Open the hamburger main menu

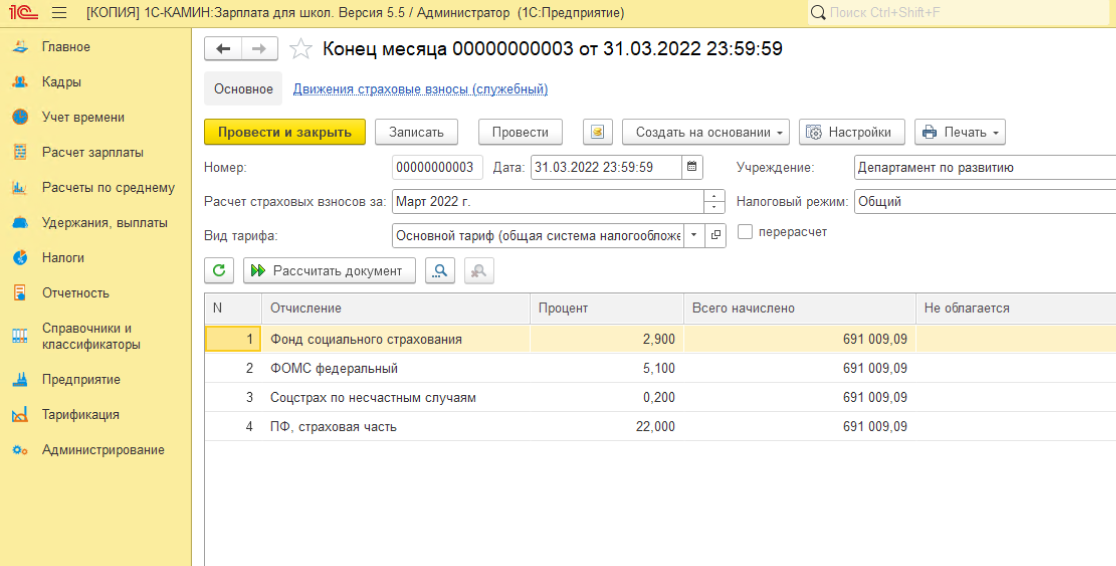coord(60,13)
